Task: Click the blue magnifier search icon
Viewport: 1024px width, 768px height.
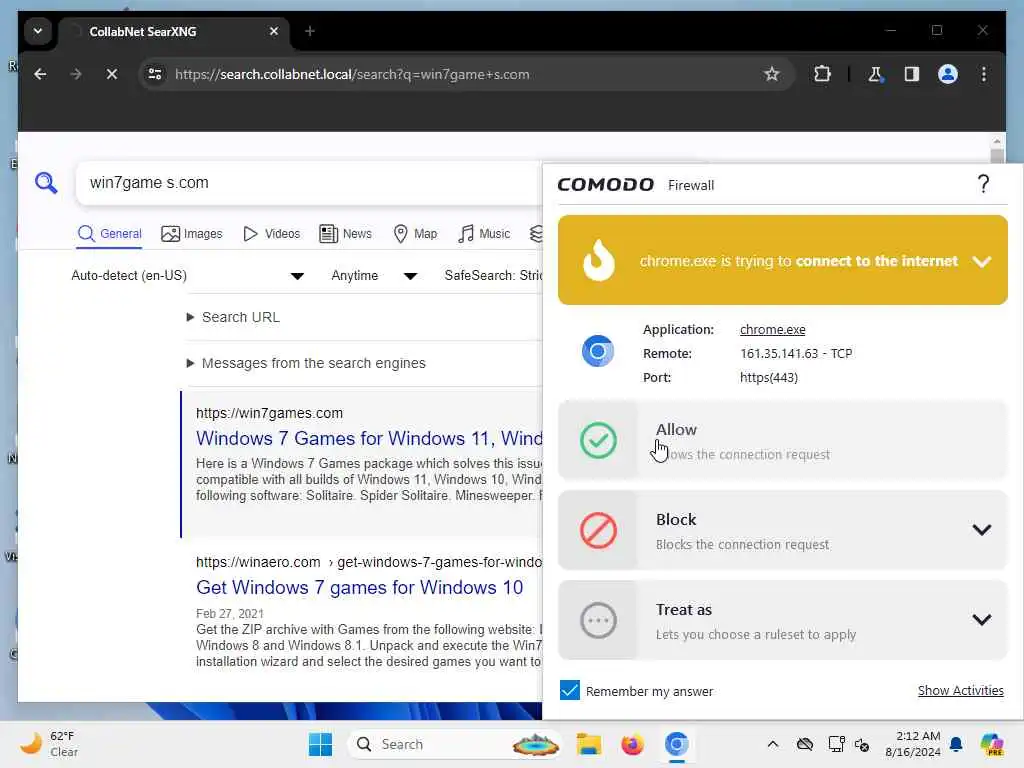Action: click(46, 183)
